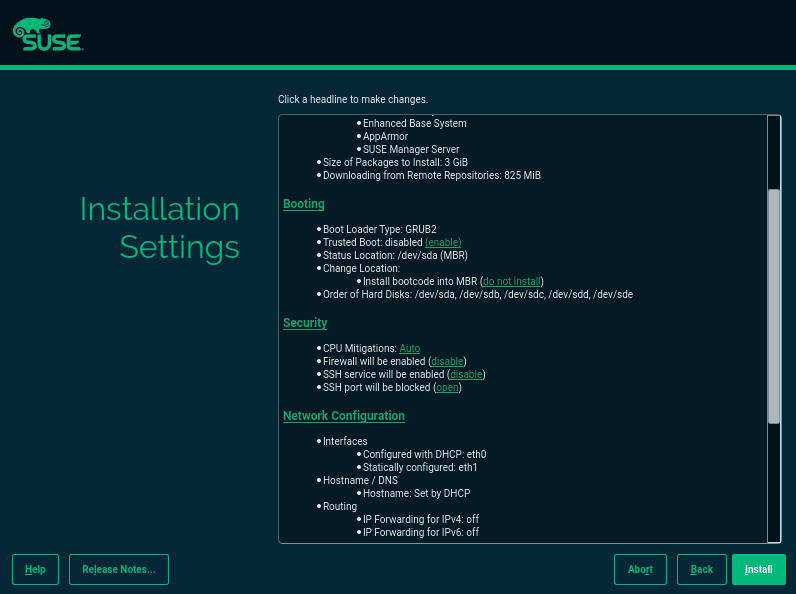Click the 'Routing' list item

[340, 507]
